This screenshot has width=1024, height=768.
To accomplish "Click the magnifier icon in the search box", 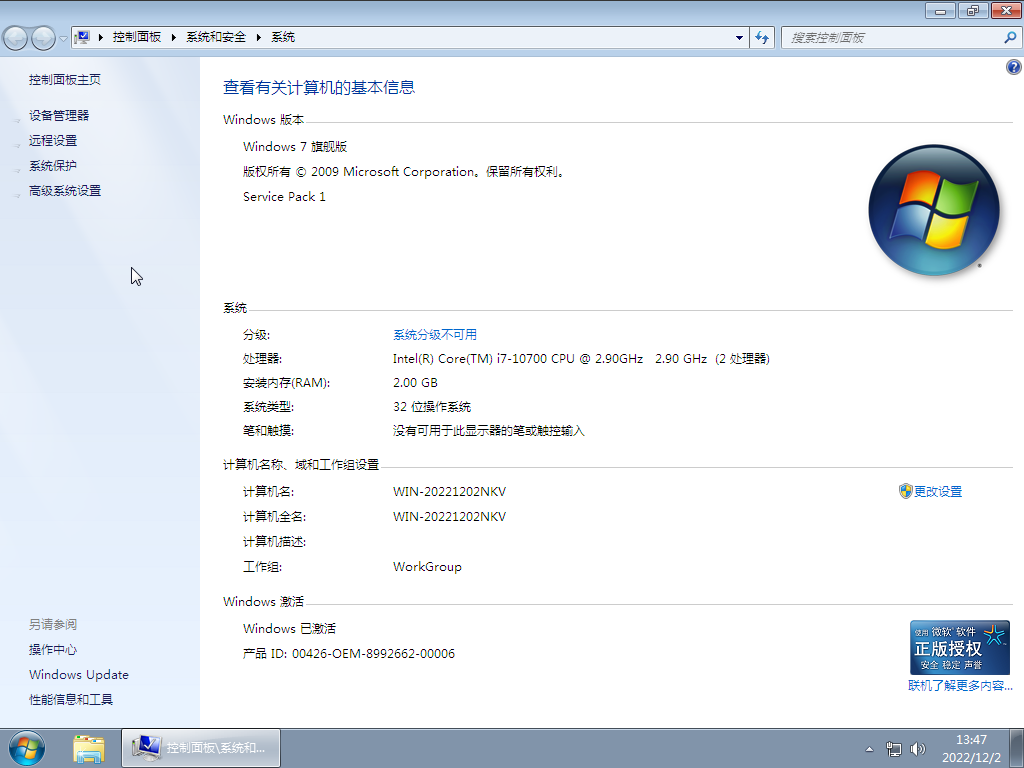I will coord(1008,37).
